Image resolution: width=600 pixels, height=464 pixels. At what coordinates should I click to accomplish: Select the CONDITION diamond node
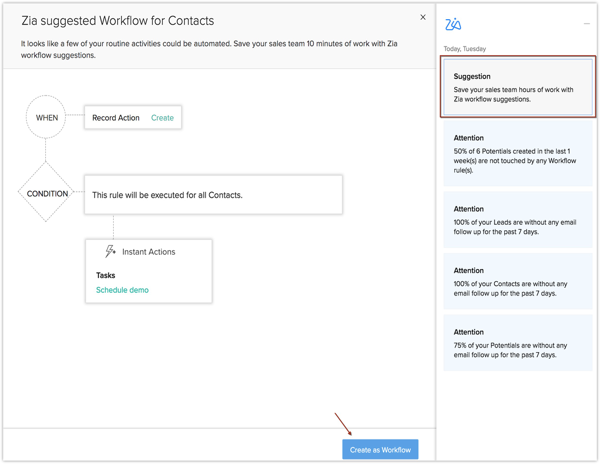(x=46, y=194)
